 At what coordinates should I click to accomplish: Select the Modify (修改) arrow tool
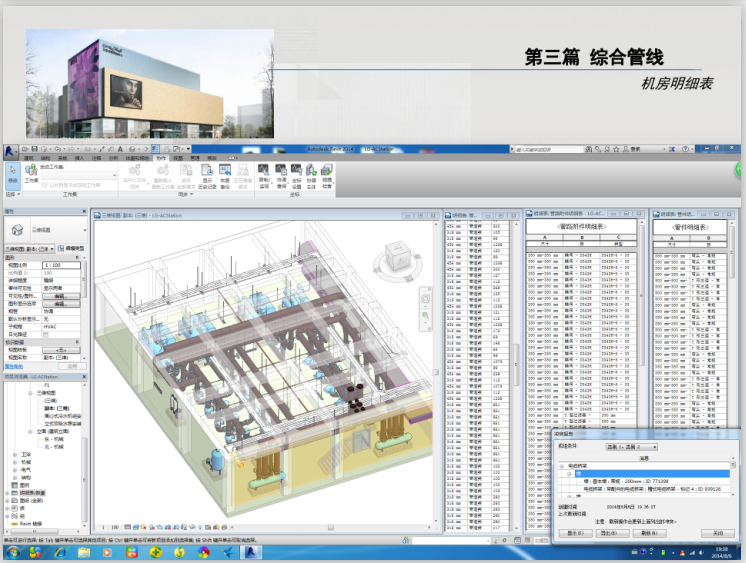coord(12,174)
